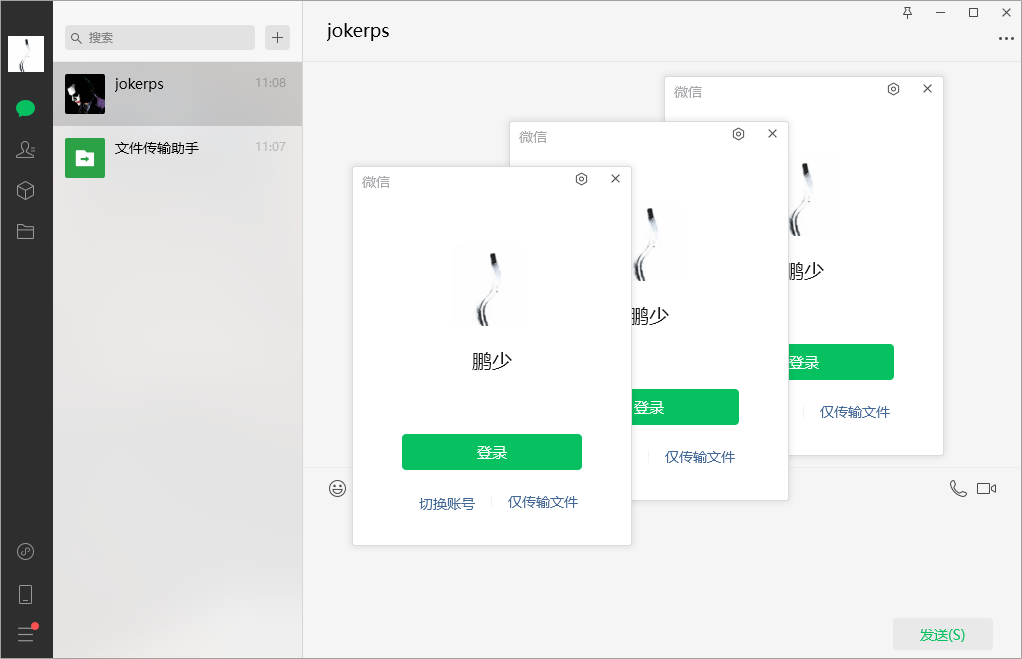
Task: Close the middle login dialog
Action: click(772, 134)
